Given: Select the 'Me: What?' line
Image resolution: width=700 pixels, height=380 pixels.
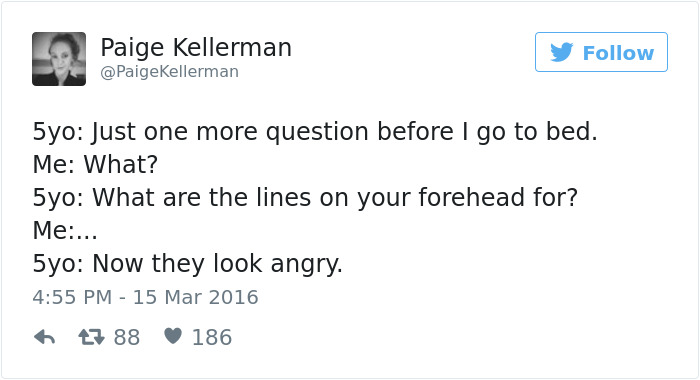Looking at the screenshot, I should pyautogui.click(x=95, y=164).
